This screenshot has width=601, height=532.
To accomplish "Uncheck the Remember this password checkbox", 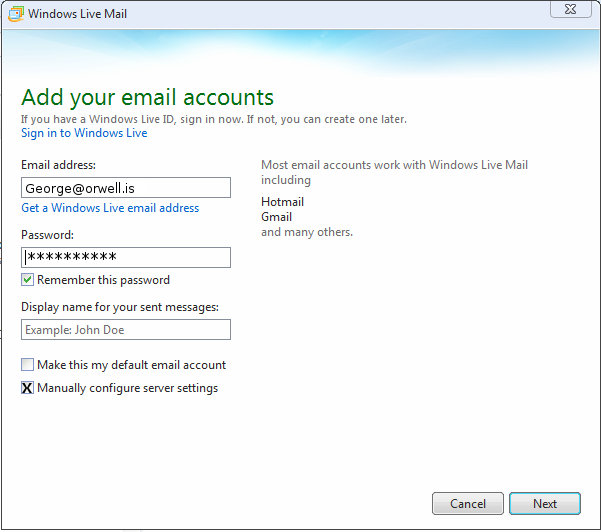I will click(x=28, y=280).
